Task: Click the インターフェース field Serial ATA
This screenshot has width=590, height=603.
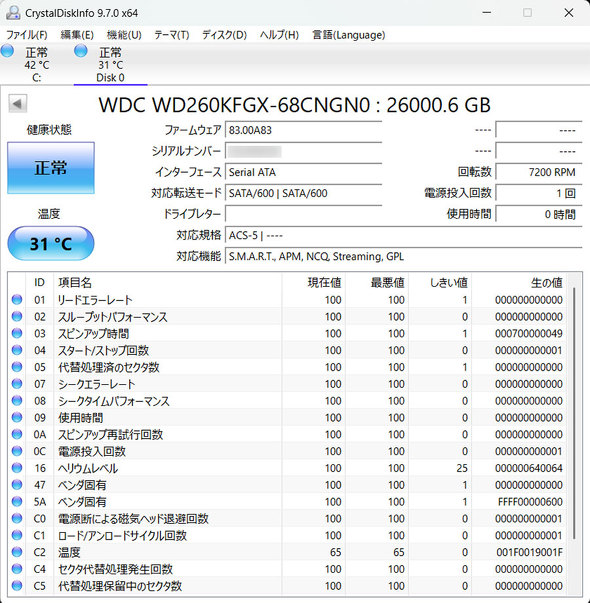Action: tap(303, 172)
